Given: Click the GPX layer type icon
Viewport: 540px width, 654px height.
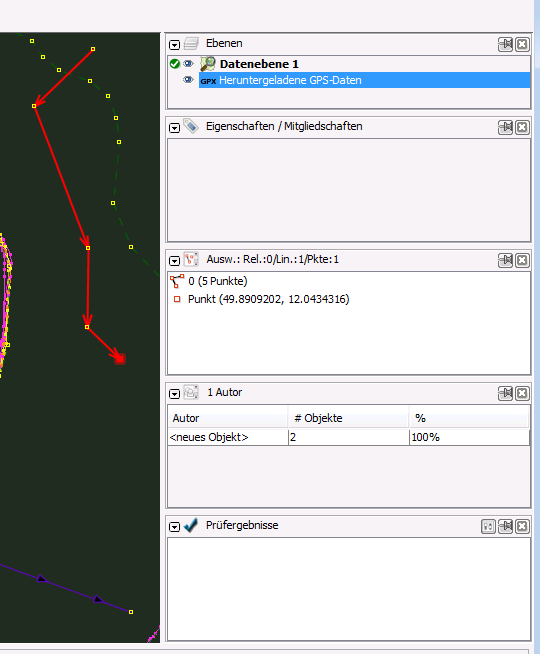Looking at the screenshot, I should 208,81.
